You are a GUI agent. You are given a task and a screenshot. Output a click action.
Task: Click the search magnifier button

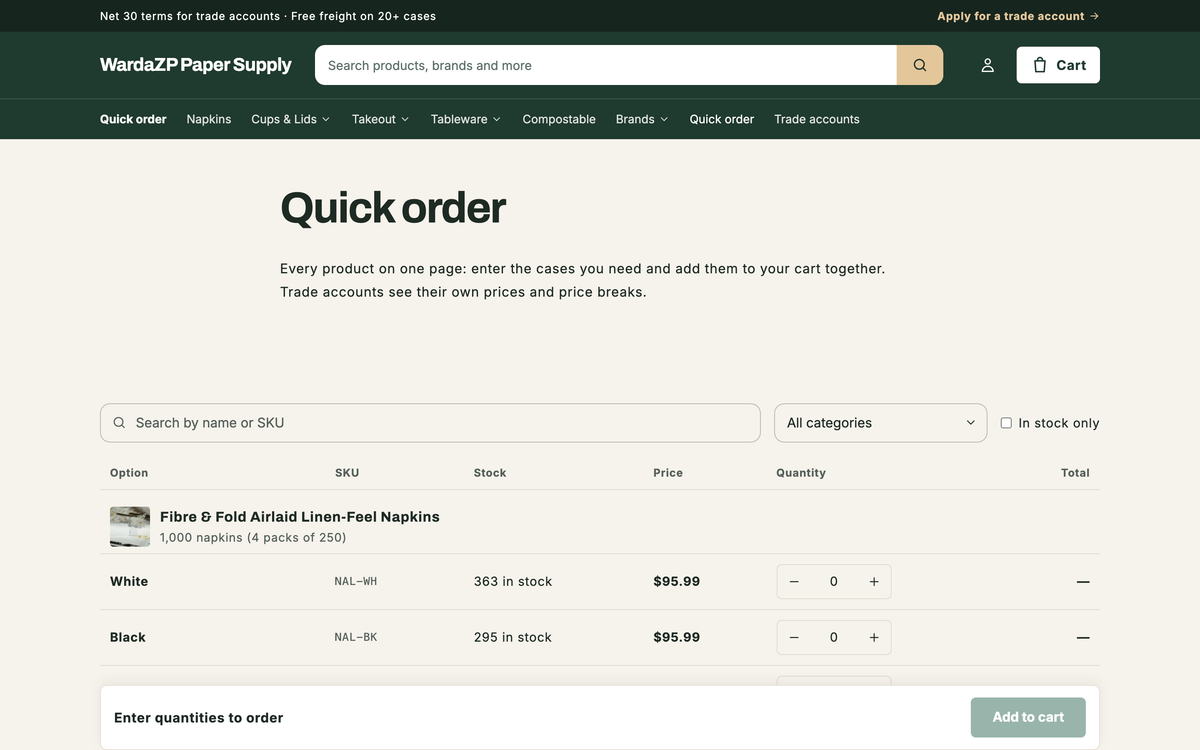[x=920, y=65]
